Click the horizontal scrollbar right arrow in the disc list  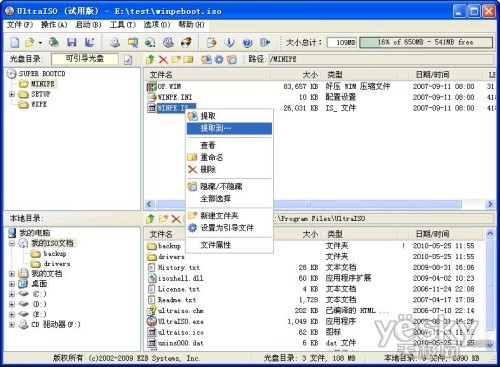coord(490,204)
